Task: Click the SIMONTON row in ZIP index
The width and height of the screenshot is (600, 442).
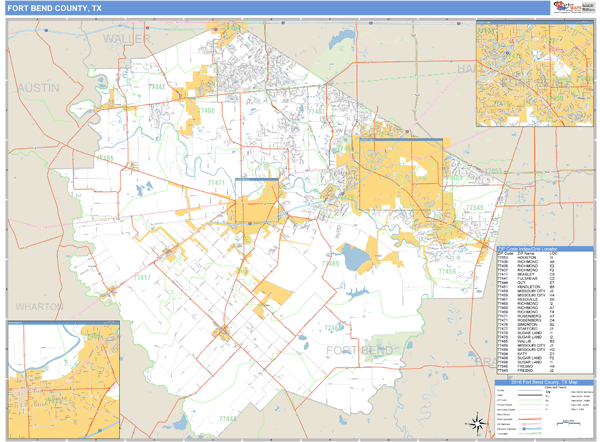Action: [x=526, y=325]
